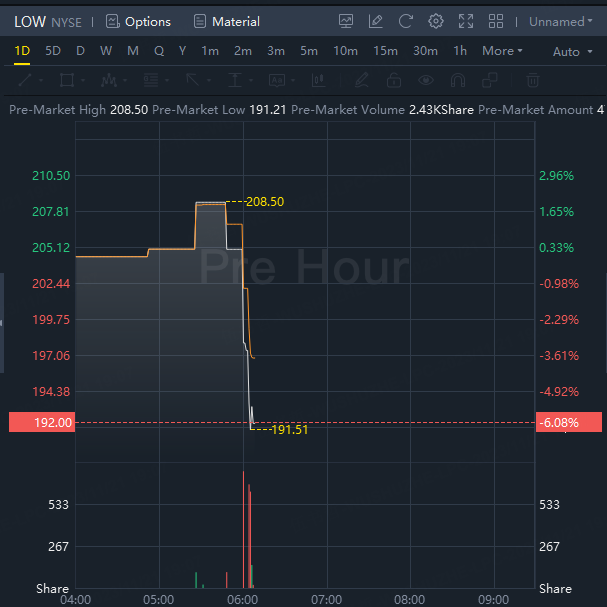Enter fullscreen with the expand icon
The height and width of the screenshot is (607, 607).
coord(466,21)
